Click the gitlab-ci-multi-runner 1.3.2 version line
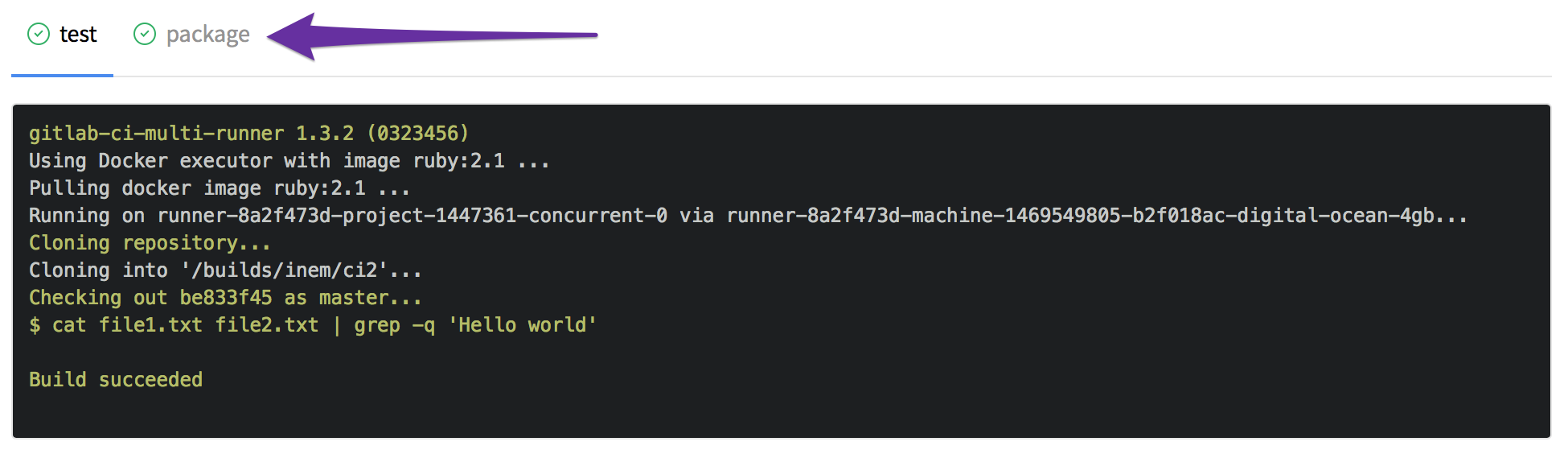 tap(248, 133)
